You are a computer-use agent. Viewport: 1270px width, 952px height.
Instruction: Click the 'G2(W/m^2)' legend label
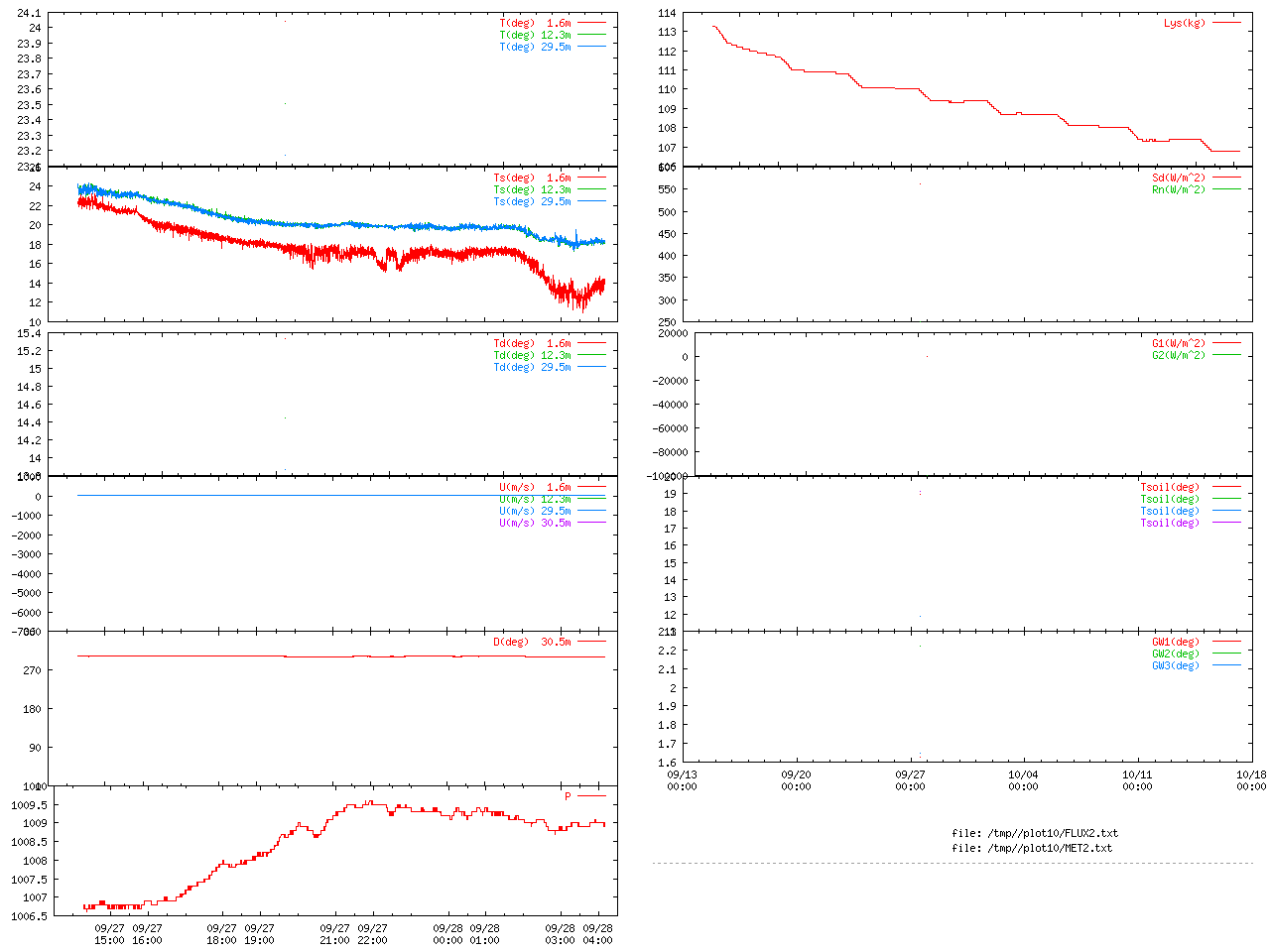coord(1179,355)
